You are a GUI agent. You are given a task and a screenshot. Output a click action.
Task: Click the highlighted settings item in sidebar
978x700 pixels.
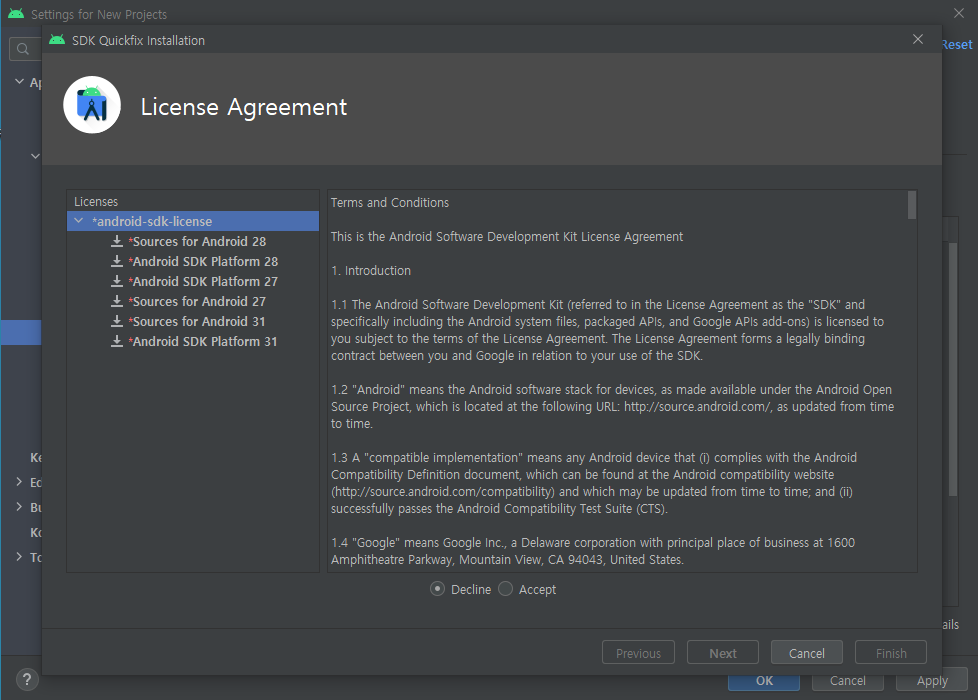pyautogui.click(x=21, y=333)
